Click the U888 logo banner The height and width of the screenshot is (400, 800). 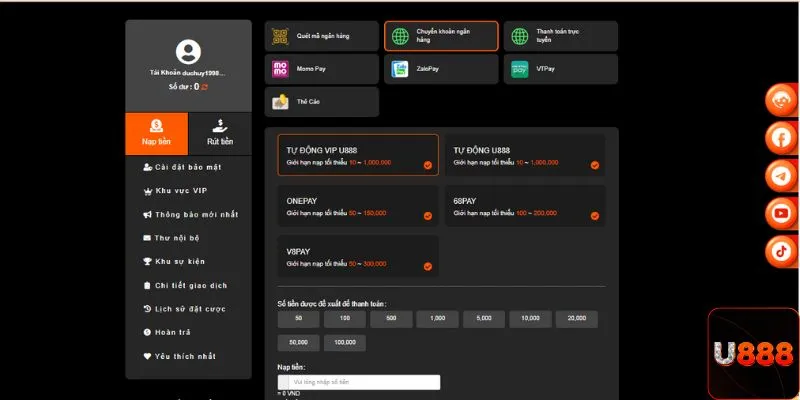pyautogui.click(x=754, y=354)
